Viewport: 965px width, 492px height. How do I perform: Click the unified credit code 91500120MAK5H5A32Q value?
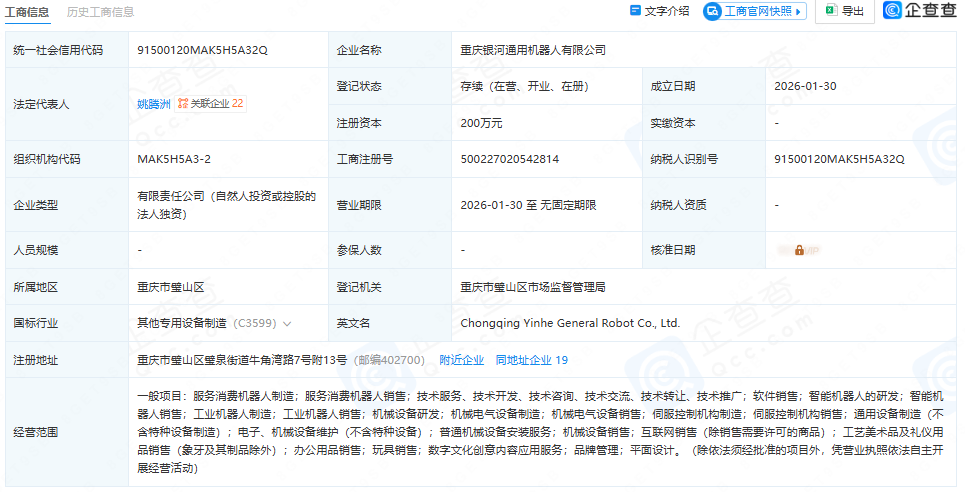click(202, 49)
